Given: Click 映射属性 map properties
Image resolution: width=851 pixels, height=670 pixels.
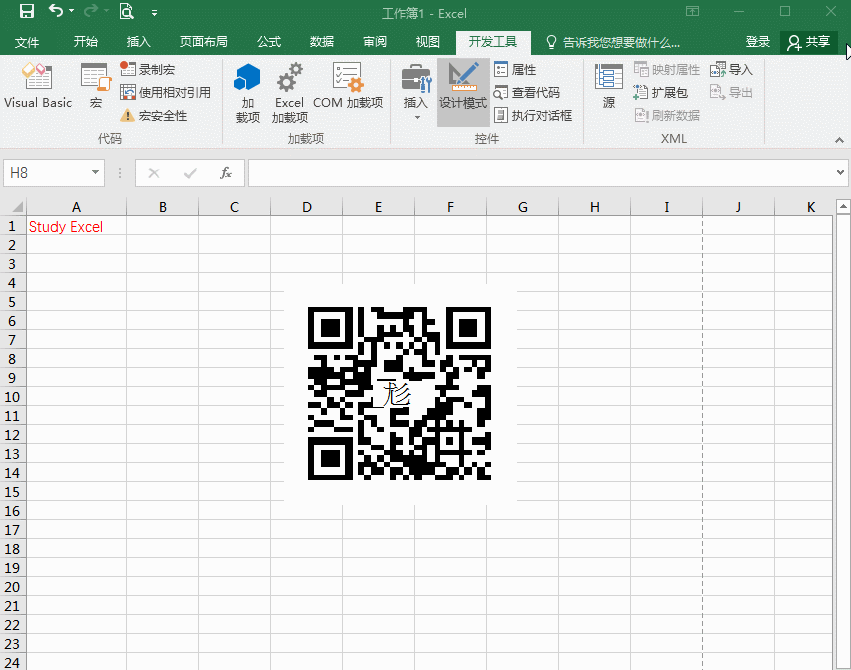Looking at the screenshot, I should 666,69.
